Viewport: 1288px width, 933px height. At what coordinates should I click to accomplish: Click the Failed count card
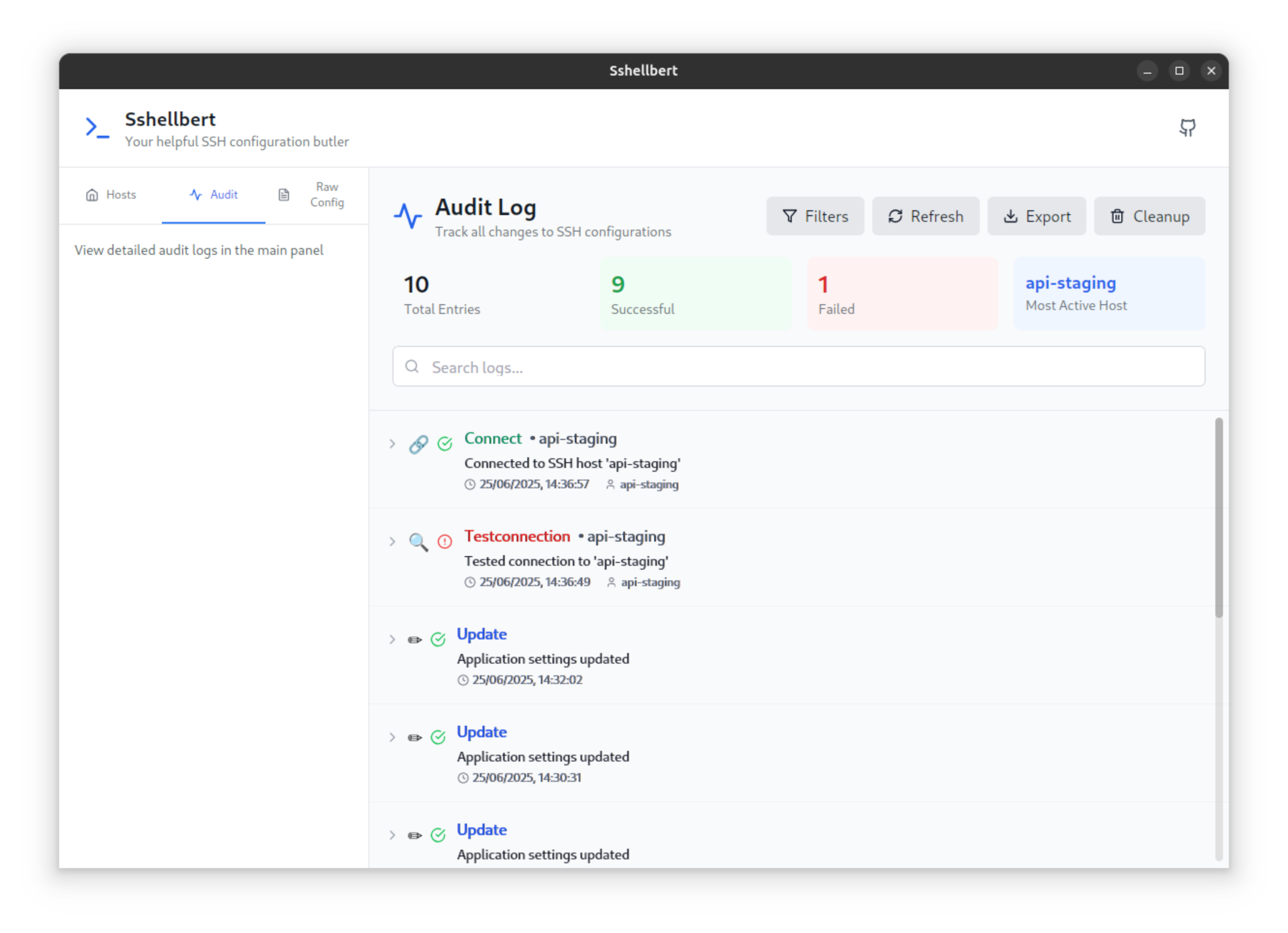902,294
